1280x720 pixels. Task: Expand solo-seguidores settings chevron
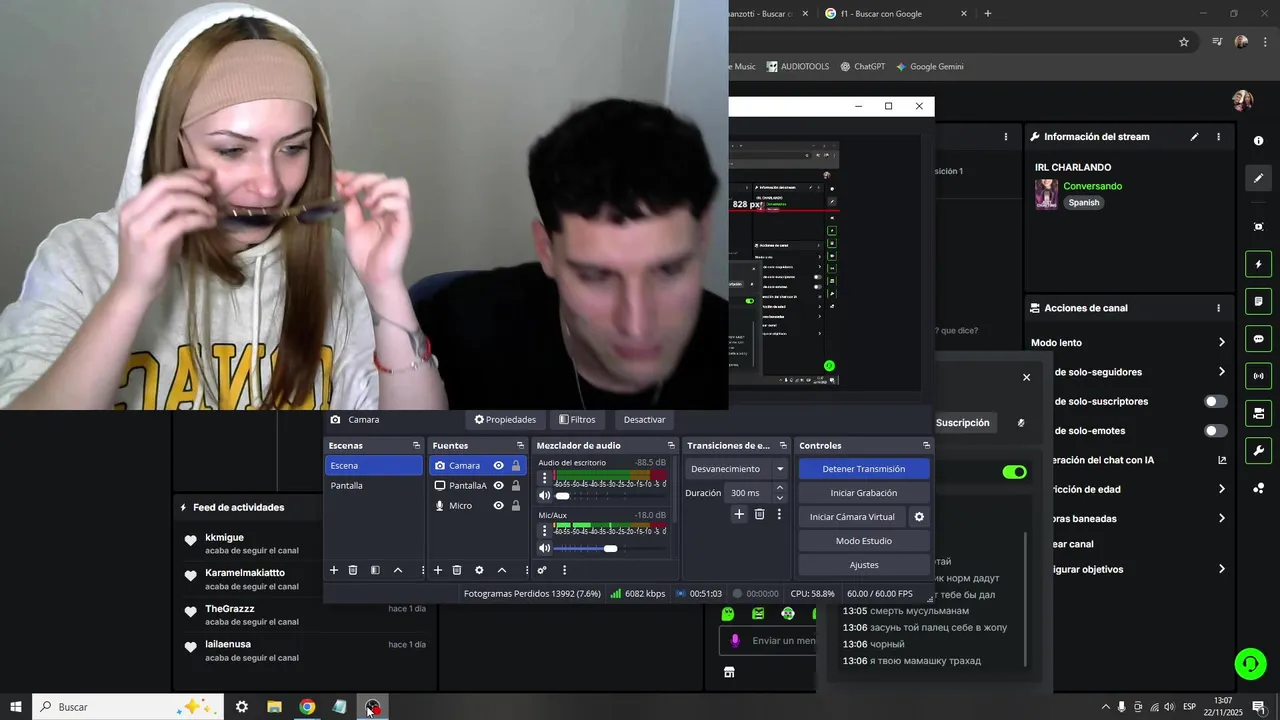(x=1221, y=372)
